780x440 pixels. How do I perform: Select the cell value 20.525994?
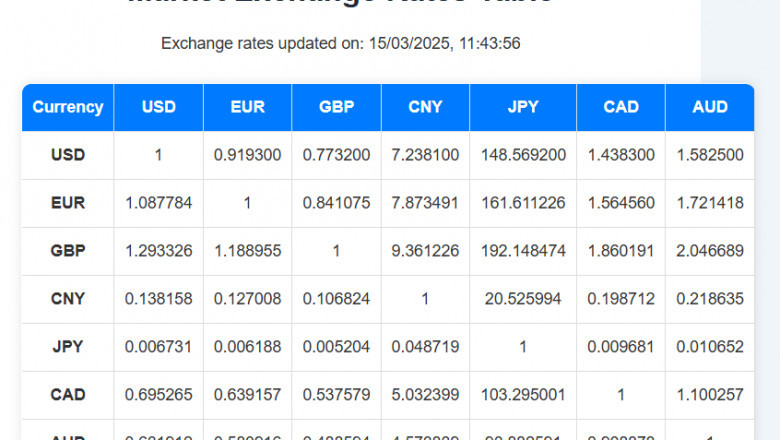pos(523,299)
